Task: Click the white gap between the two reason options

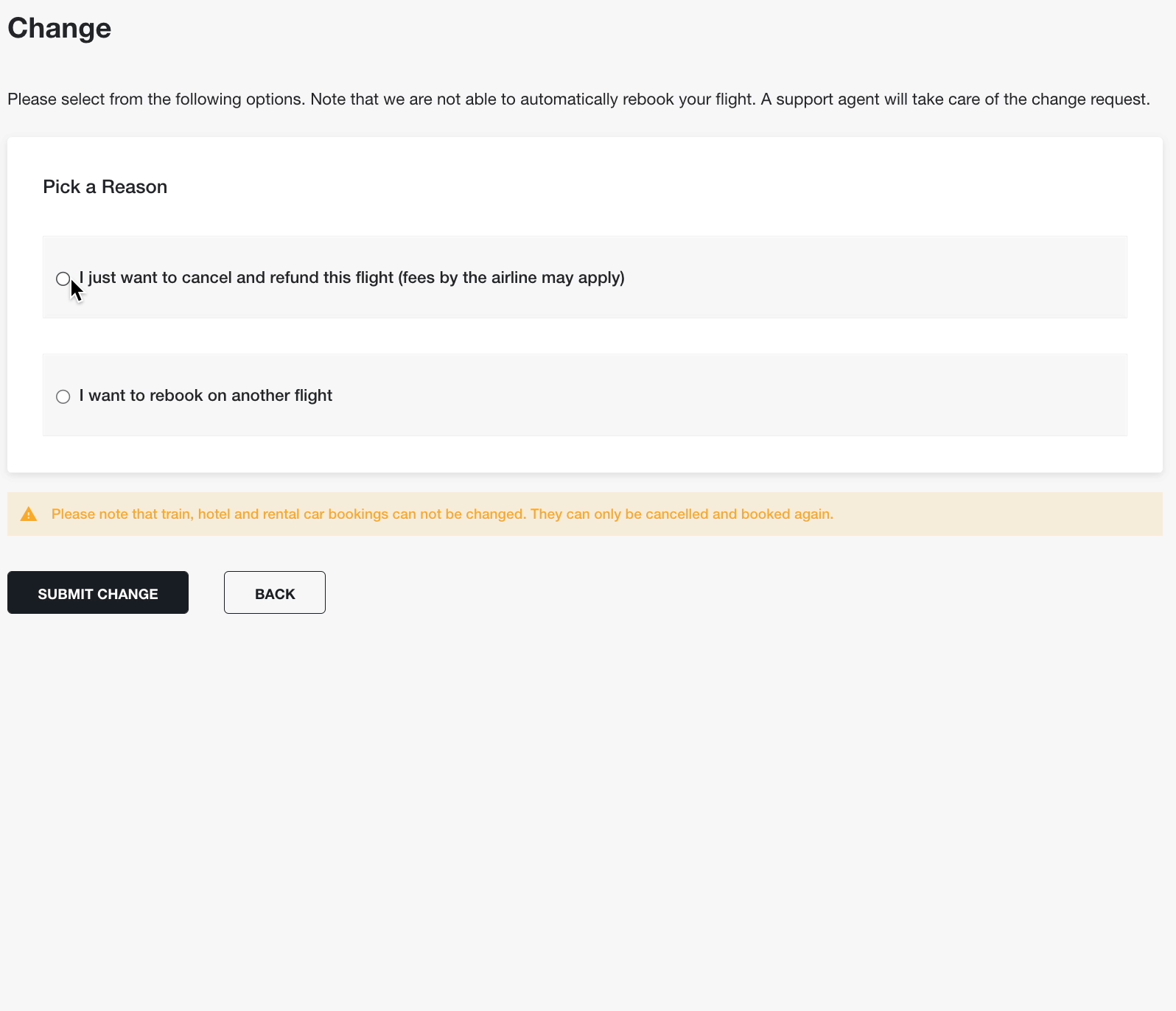Action: 585,336
